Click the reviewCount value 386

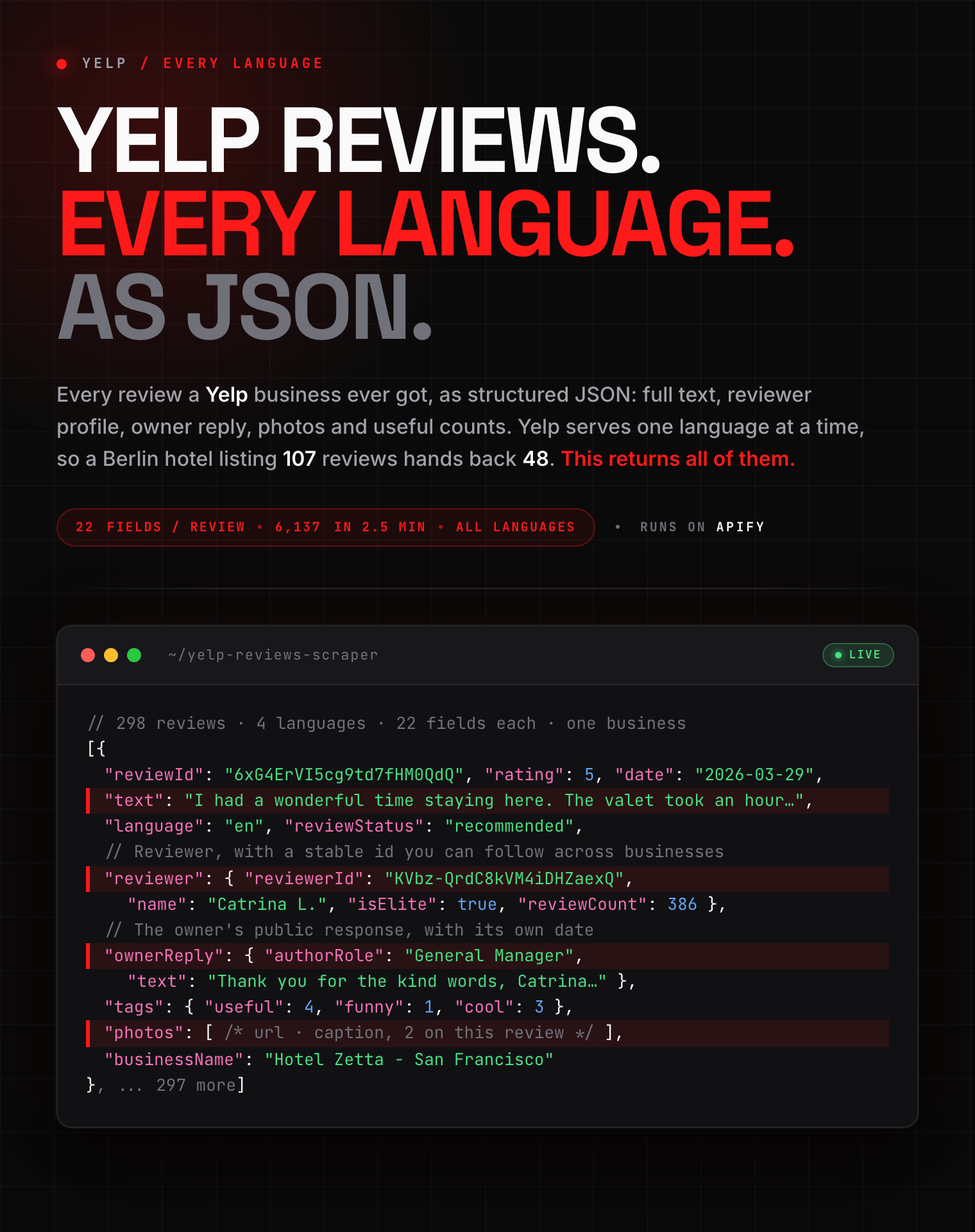(682, 904)
